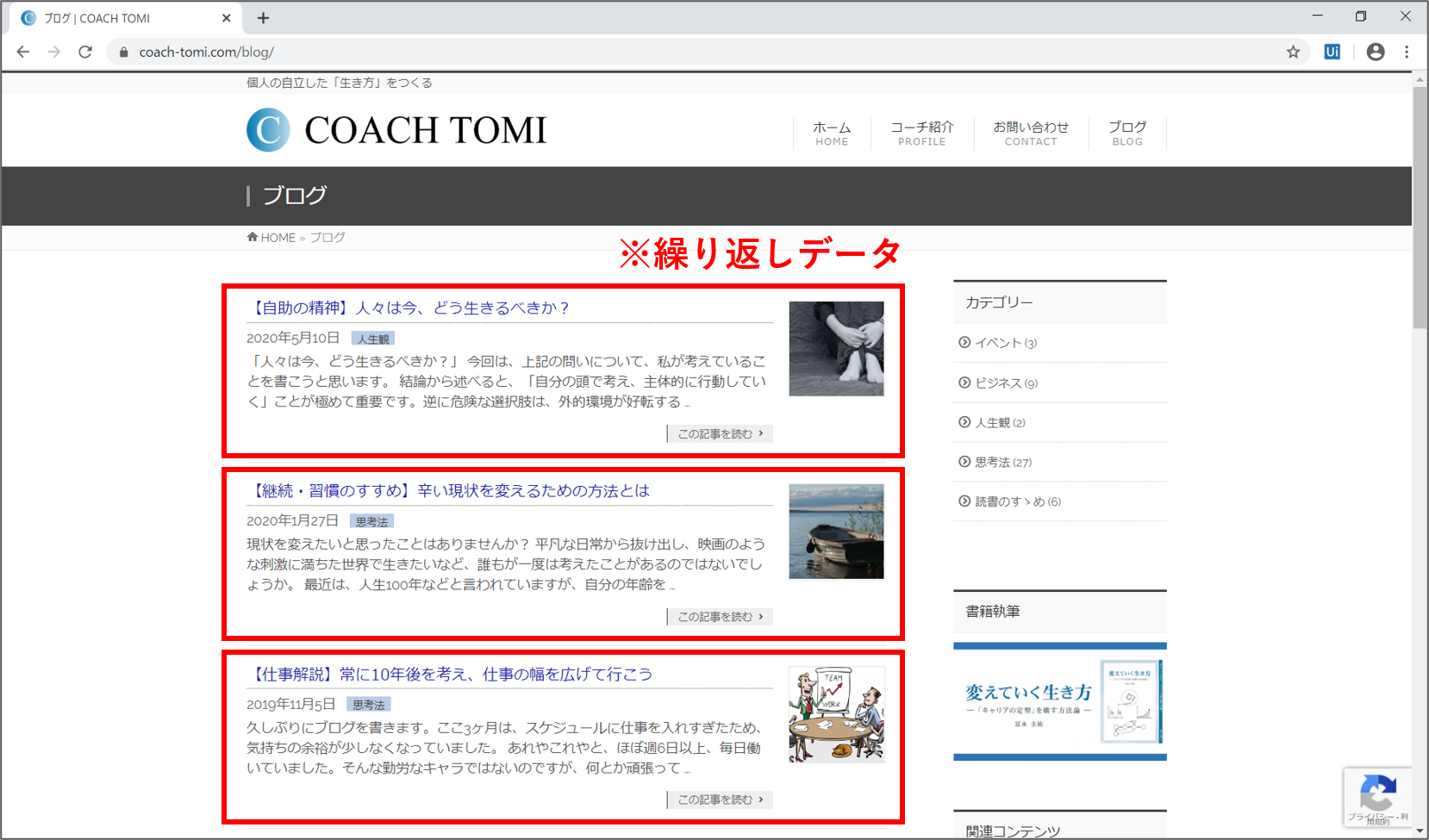Click この記事を読む for the 継続・習慣 article
This screenshot has height=840, width=1429.
[720, 617]
